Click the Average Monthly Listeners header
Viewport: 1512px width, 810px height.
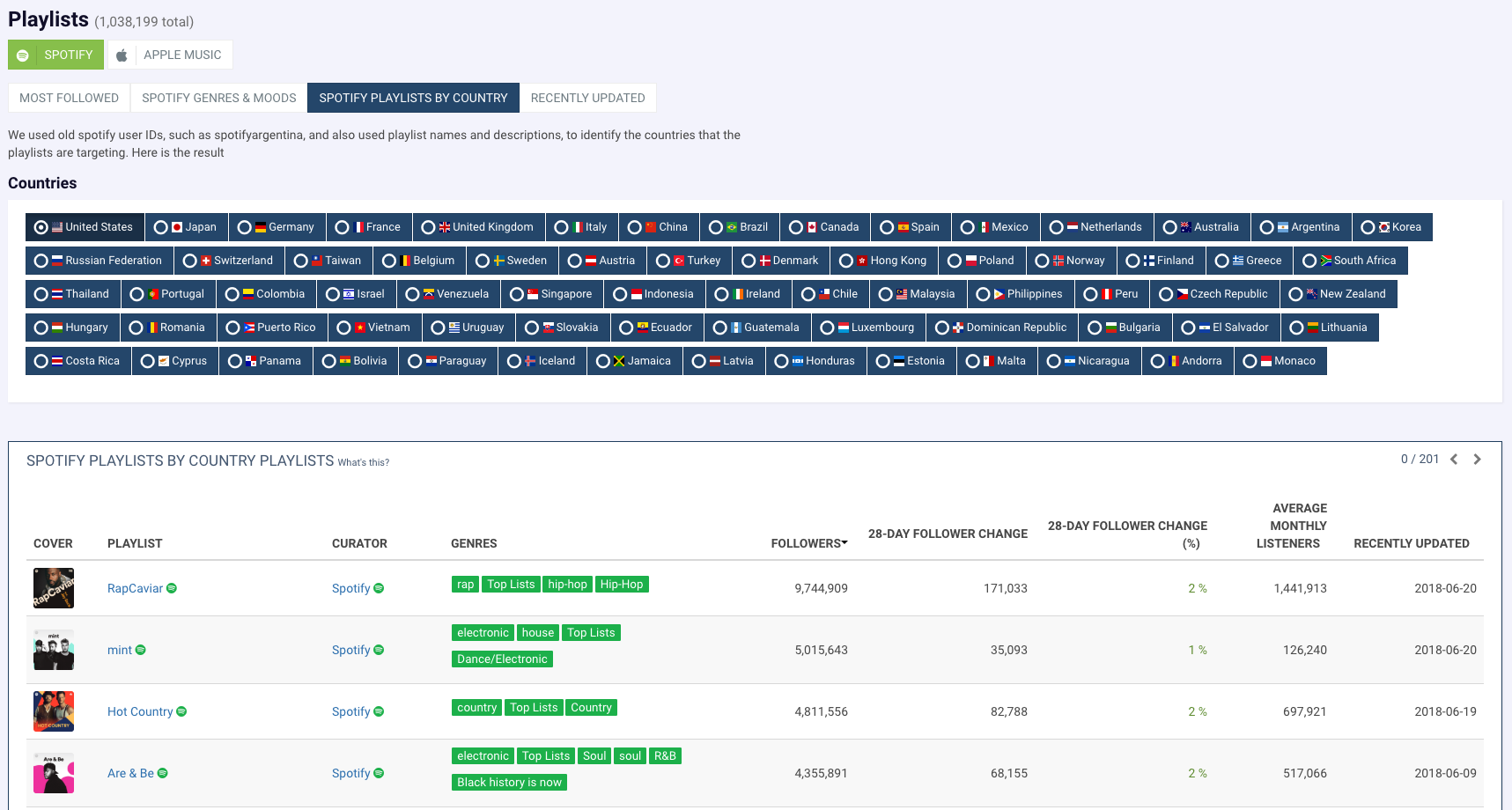[x=1291, y=526]
